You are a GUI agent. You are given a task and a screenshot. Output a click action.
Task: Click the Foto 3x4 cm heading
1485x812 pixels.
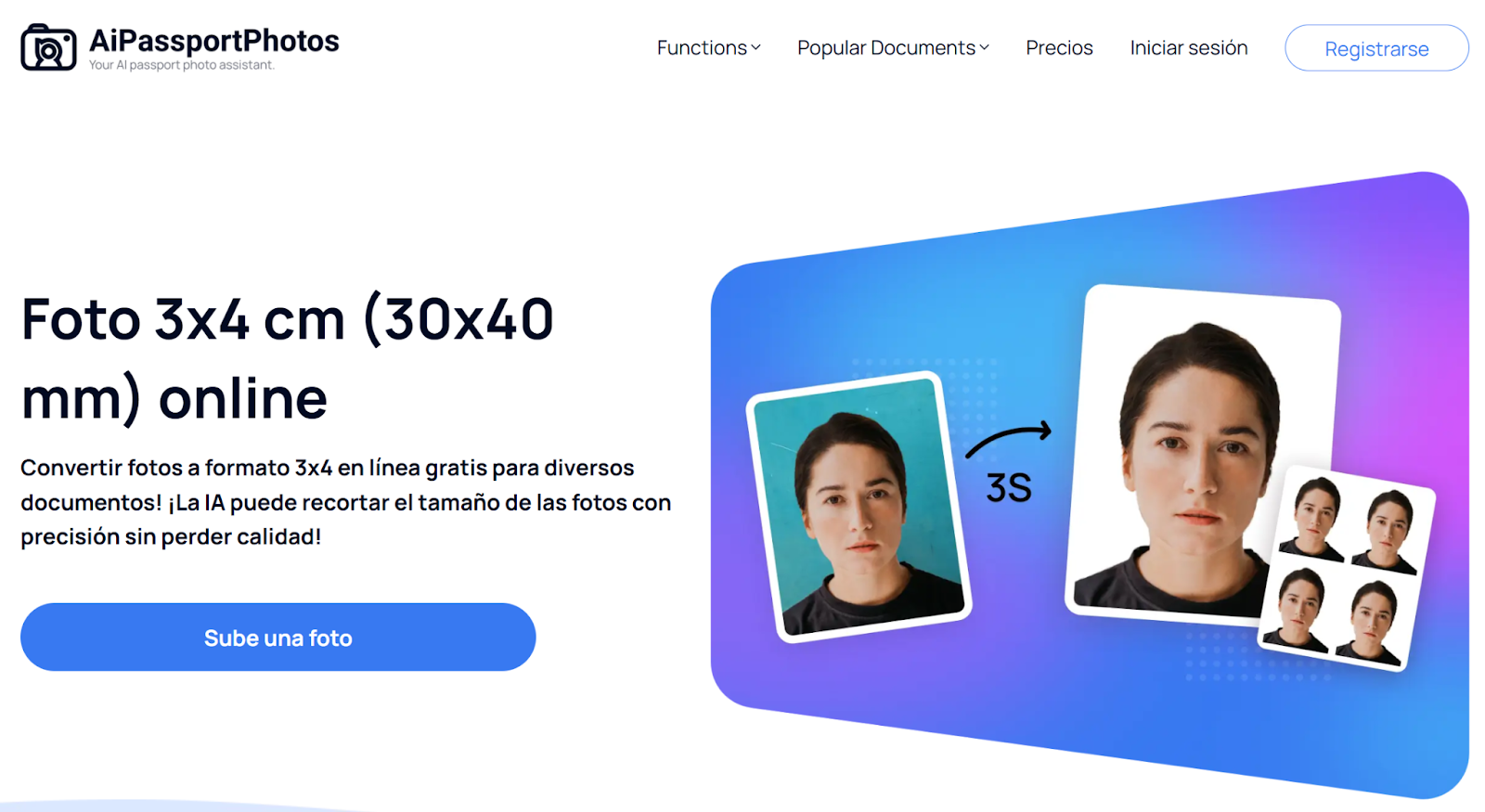(288, 359)
